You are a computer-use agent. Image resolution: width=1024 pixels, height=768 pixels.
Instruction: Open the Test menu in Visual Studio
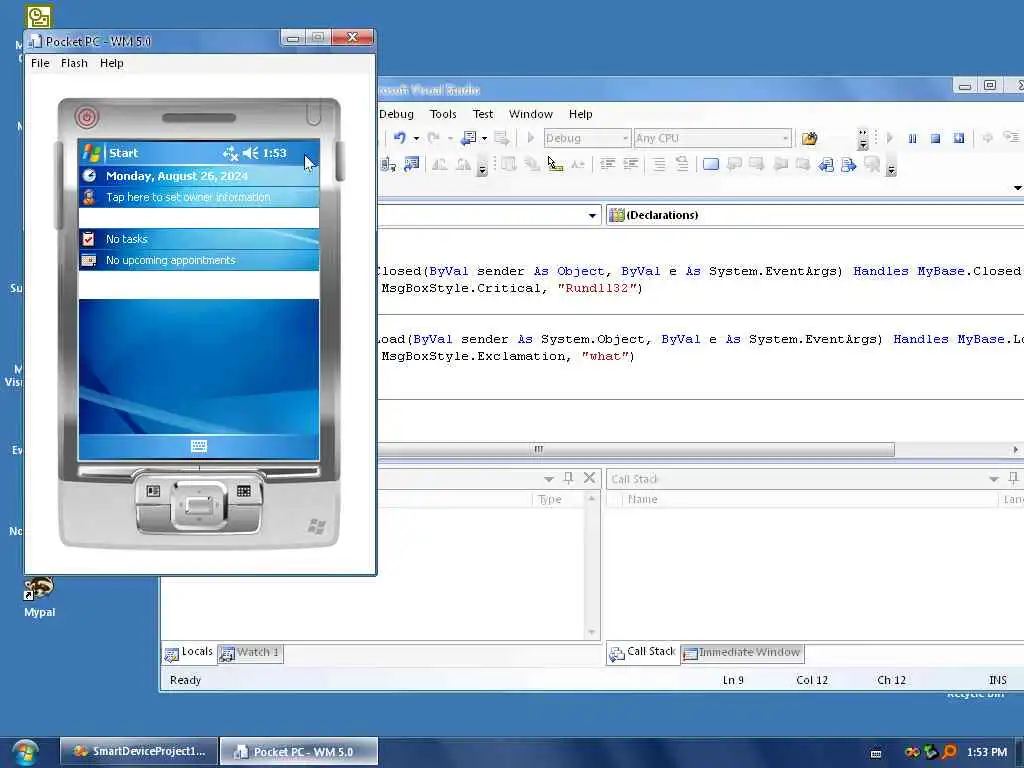coord(483,114)
